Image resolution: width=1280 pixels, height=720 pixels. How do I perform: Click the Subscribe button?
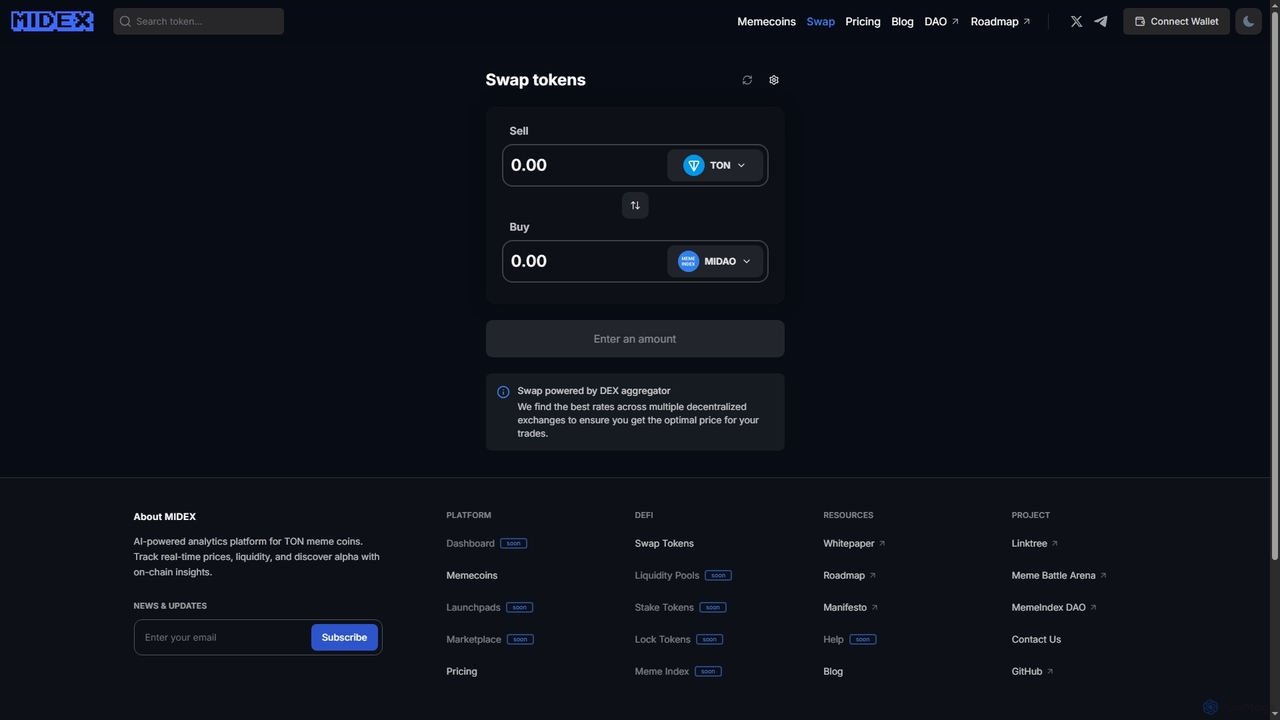click(344, 637)
